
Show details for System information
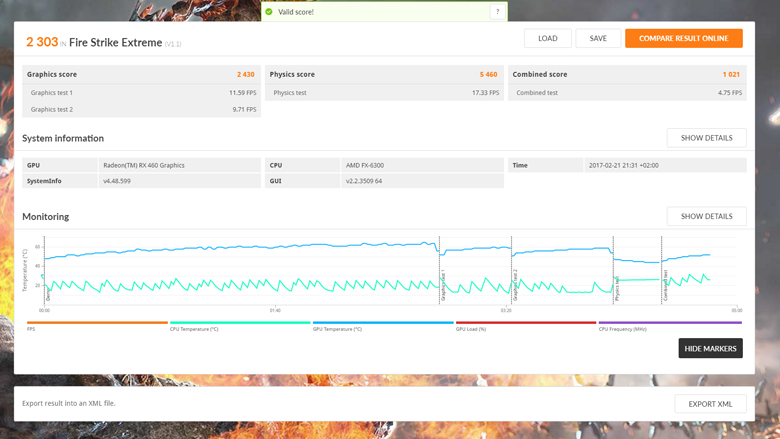point(706,138)
